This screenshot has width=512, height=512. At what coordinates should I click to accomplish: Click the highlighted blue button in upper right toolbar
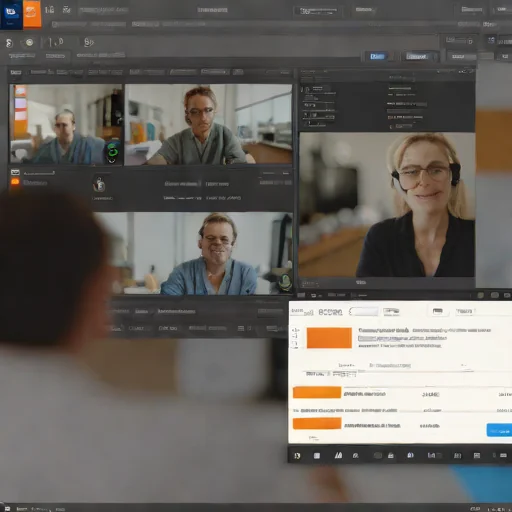[x=377, y=56]
